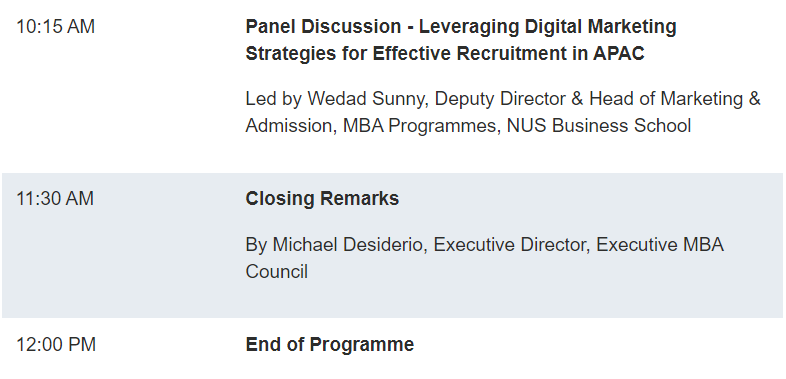Click the word Council
Viewport: 786px width, 379px height.
[277, 272]
